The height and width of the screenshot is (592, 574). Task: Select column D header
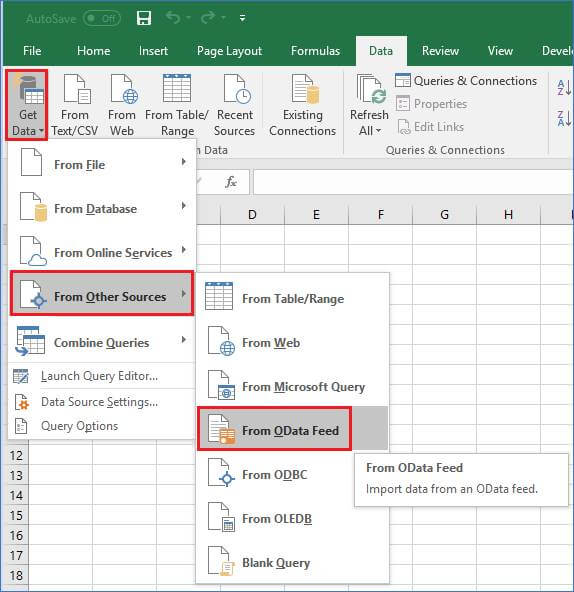point(252,214)
